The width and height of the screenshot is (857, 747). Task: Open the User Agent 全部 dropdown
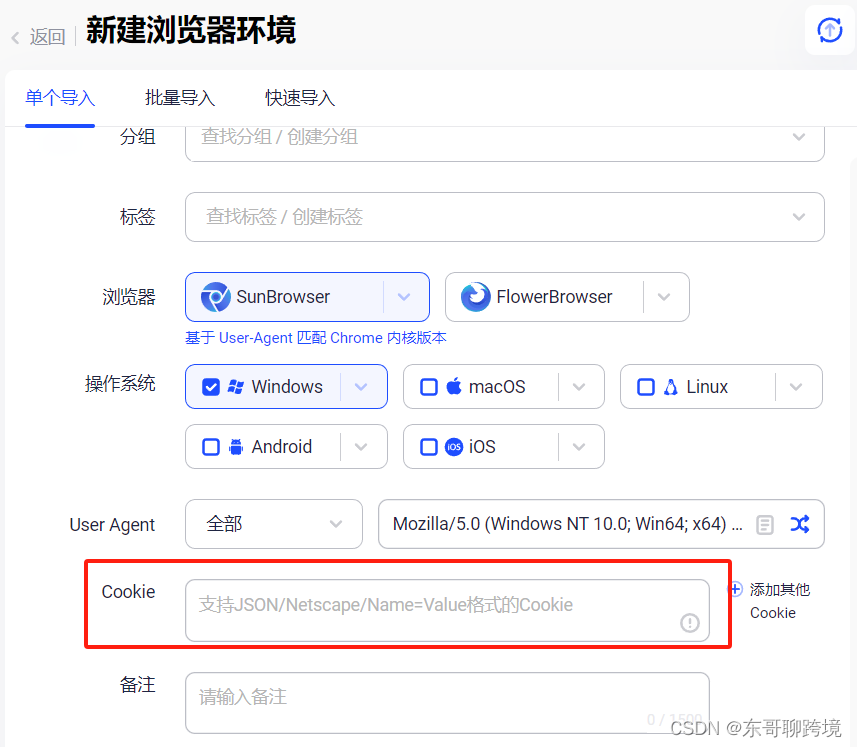pyautogui.click(x=274, y=524)
